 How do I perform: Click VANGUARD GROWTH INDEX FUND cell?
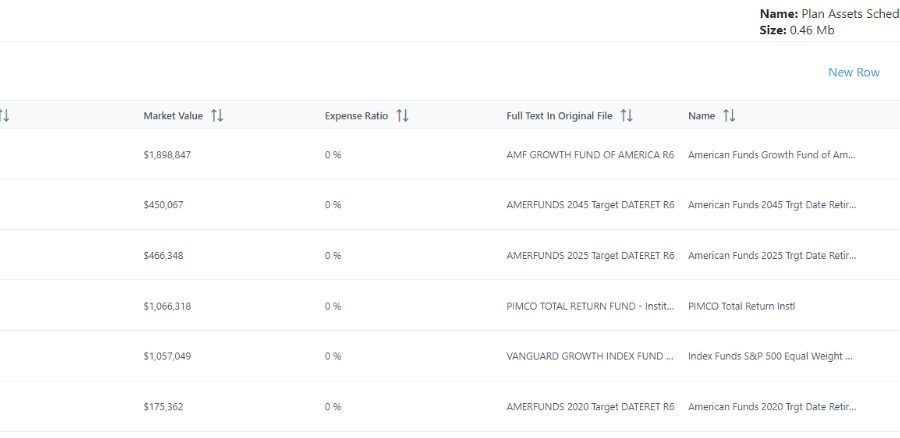[x=590, y=356]
